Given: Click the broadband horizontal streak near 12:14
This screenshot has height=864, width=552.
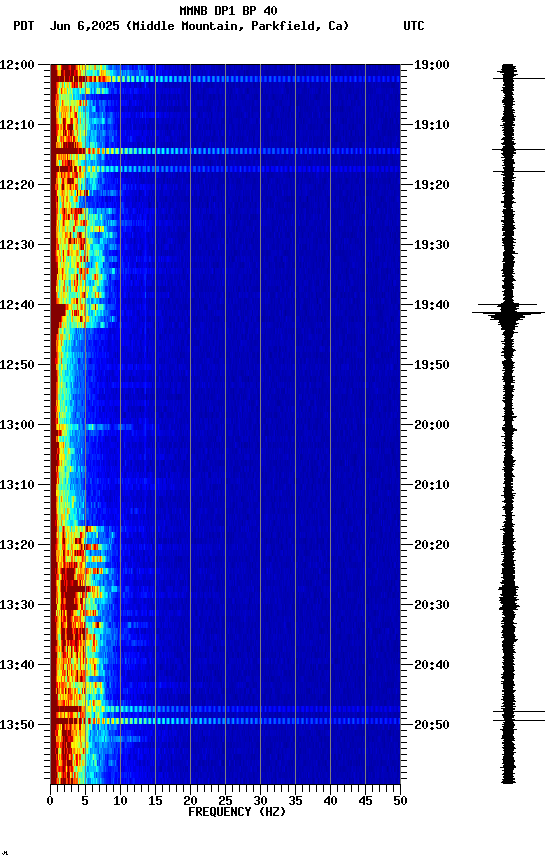Looking at the screenshot, I should pyautogui.click(x=225, y=151).
